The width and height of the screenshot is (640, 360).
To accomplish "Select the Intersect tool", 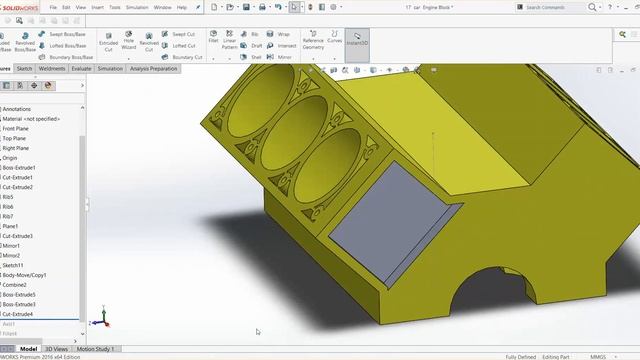I will pos(282,46).
